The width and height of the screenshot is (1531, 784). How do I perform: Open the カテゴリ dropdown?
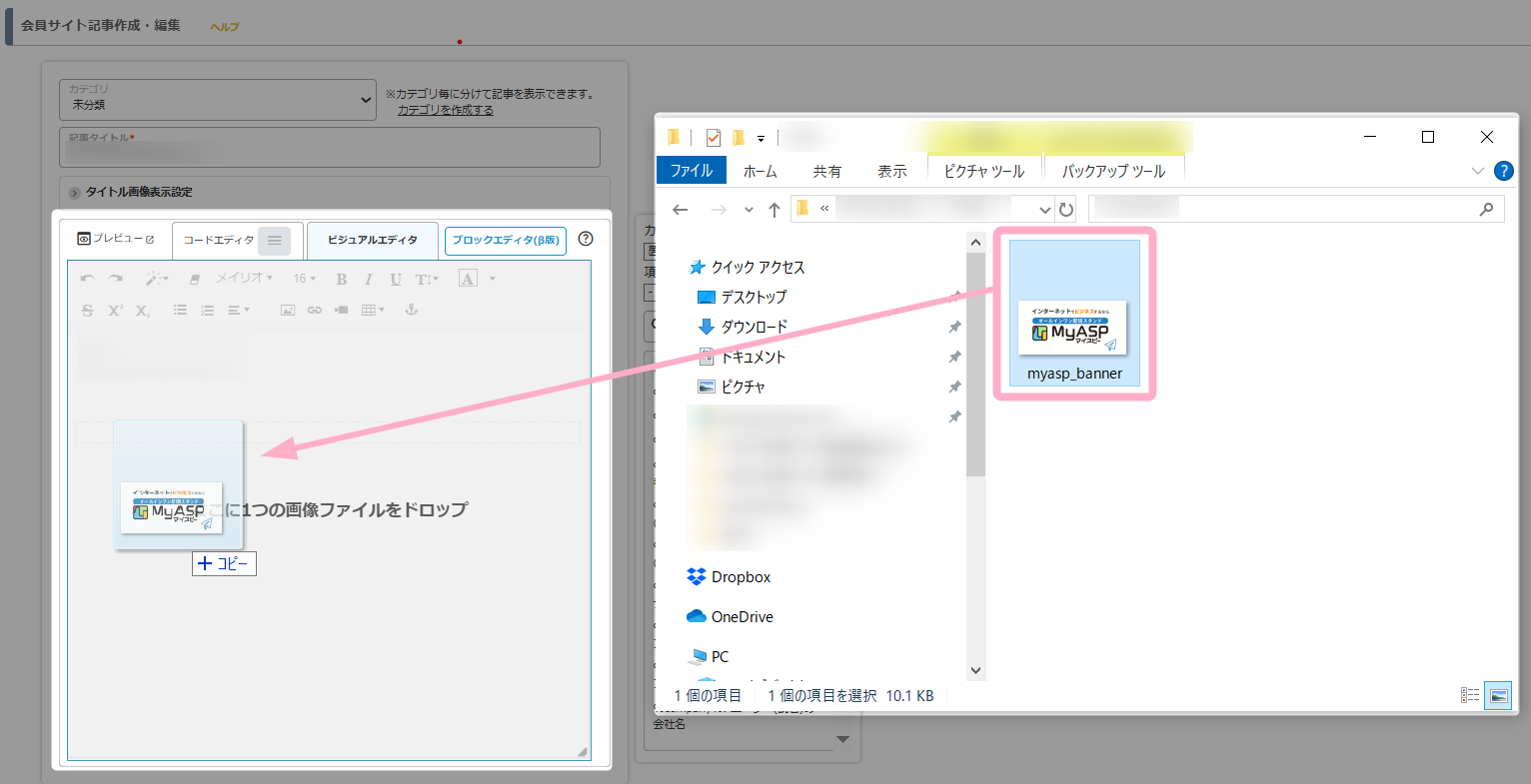(218, 100)
